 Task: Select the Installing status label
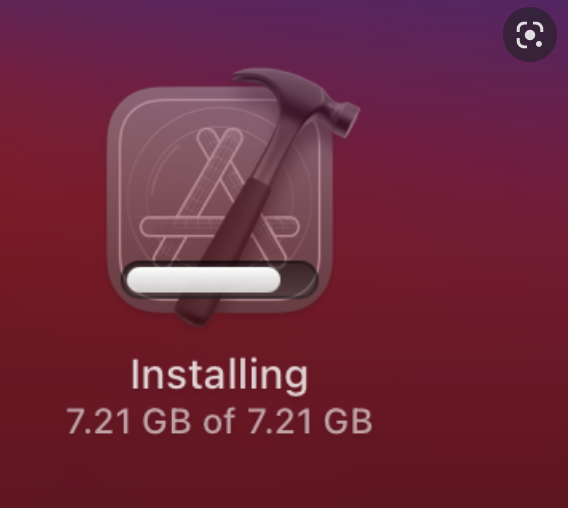[x=220, y=375]
